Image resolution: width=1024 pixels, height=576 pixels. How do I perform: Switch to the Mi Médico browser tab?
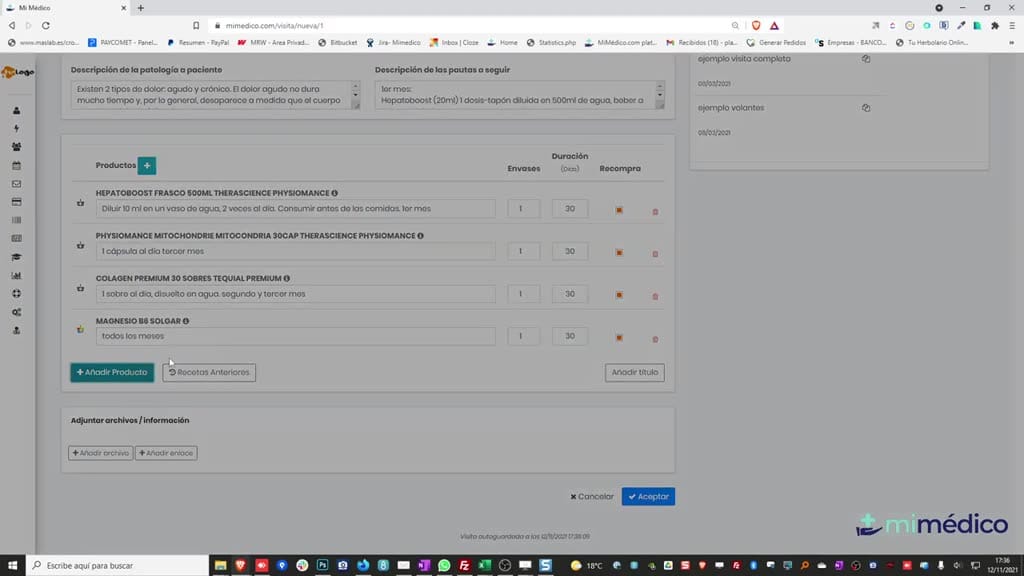point(65,8)
